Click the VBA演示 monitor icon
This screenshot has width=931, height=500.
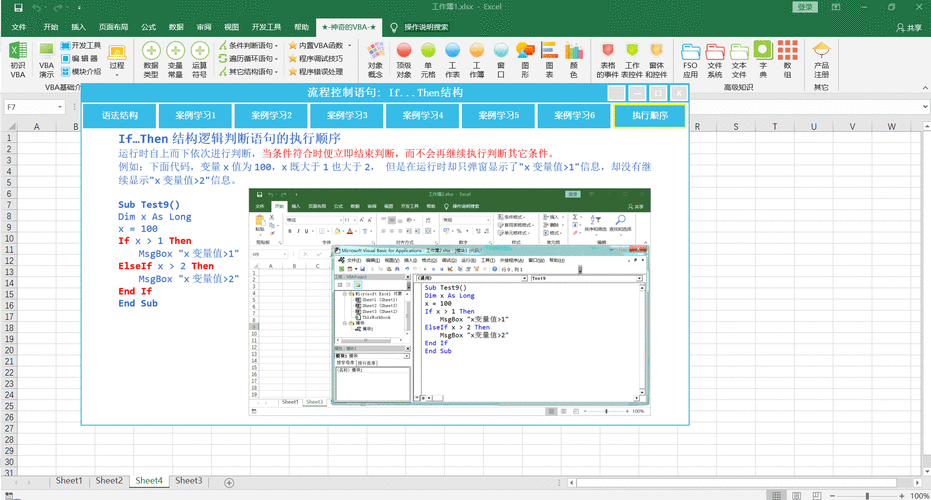coord(46,59)
